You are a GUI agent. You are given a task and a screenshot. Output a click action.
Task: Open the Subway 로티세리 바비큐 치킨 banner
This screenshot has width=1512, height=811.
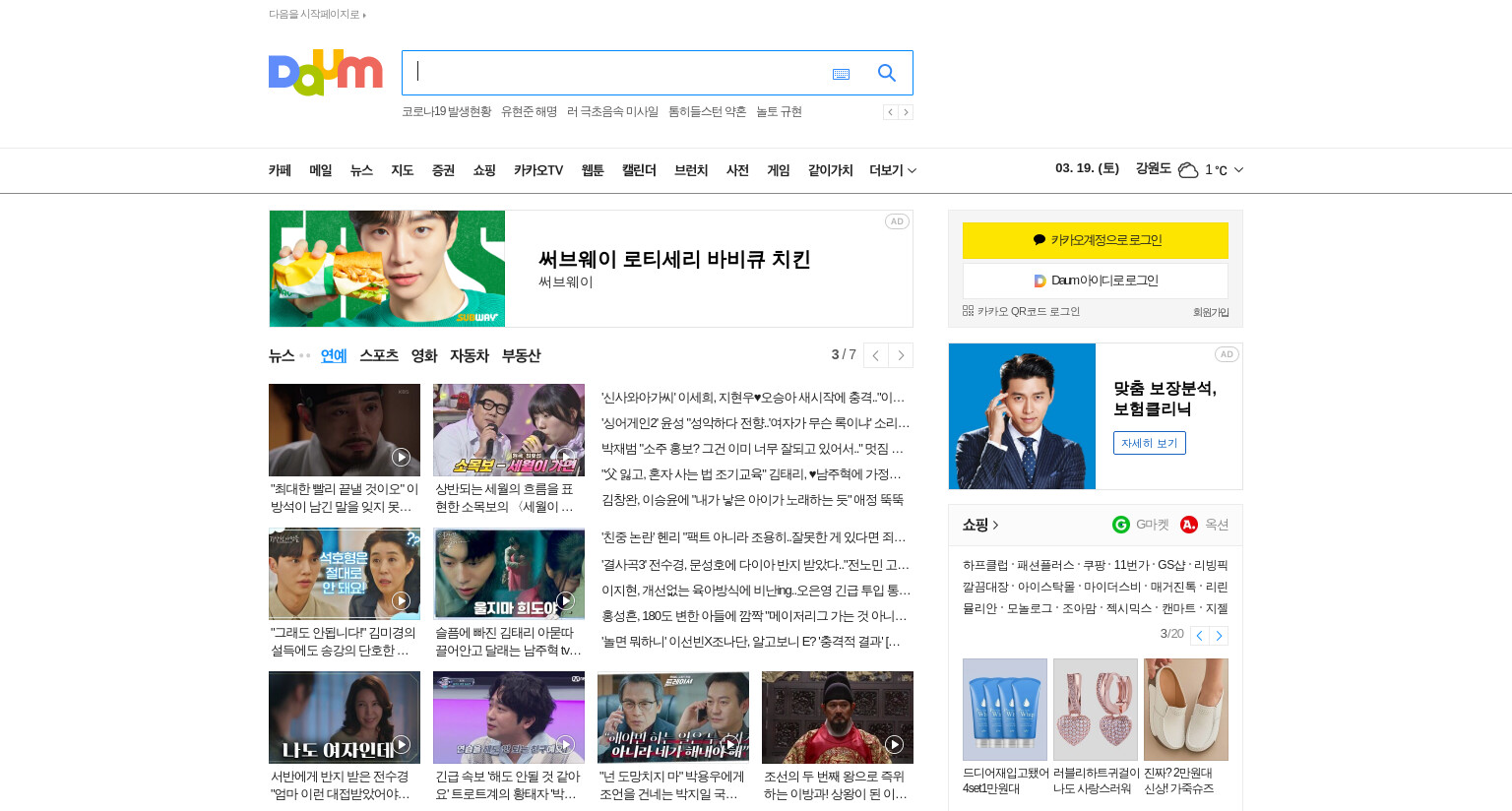(x=591, y=269)
